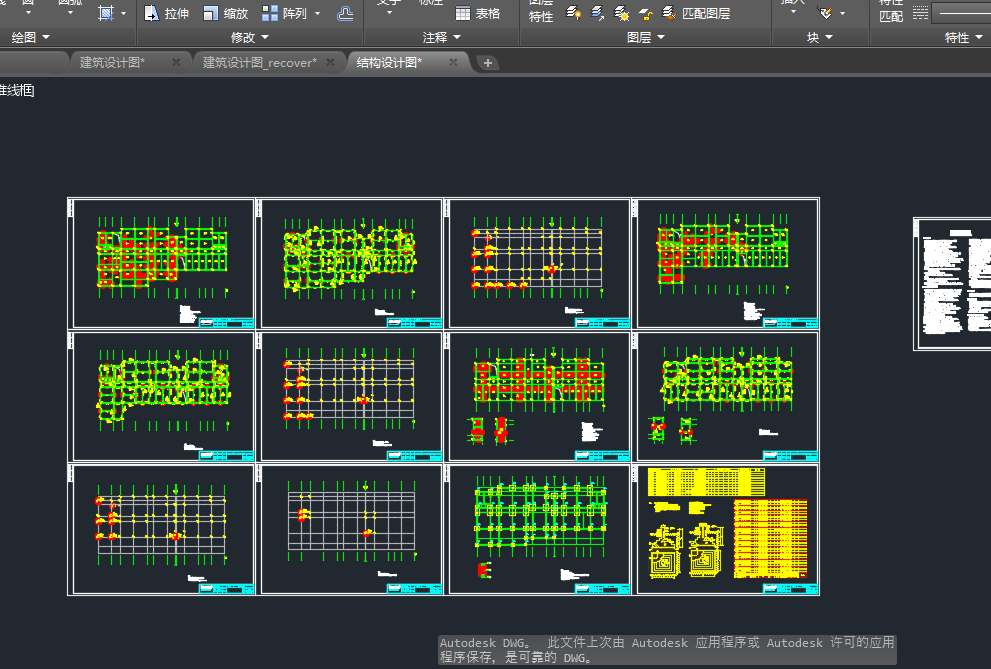991x669 pixels.
Task: Click the cyan title block of bottom-left sheet
Action: [226, 588]
